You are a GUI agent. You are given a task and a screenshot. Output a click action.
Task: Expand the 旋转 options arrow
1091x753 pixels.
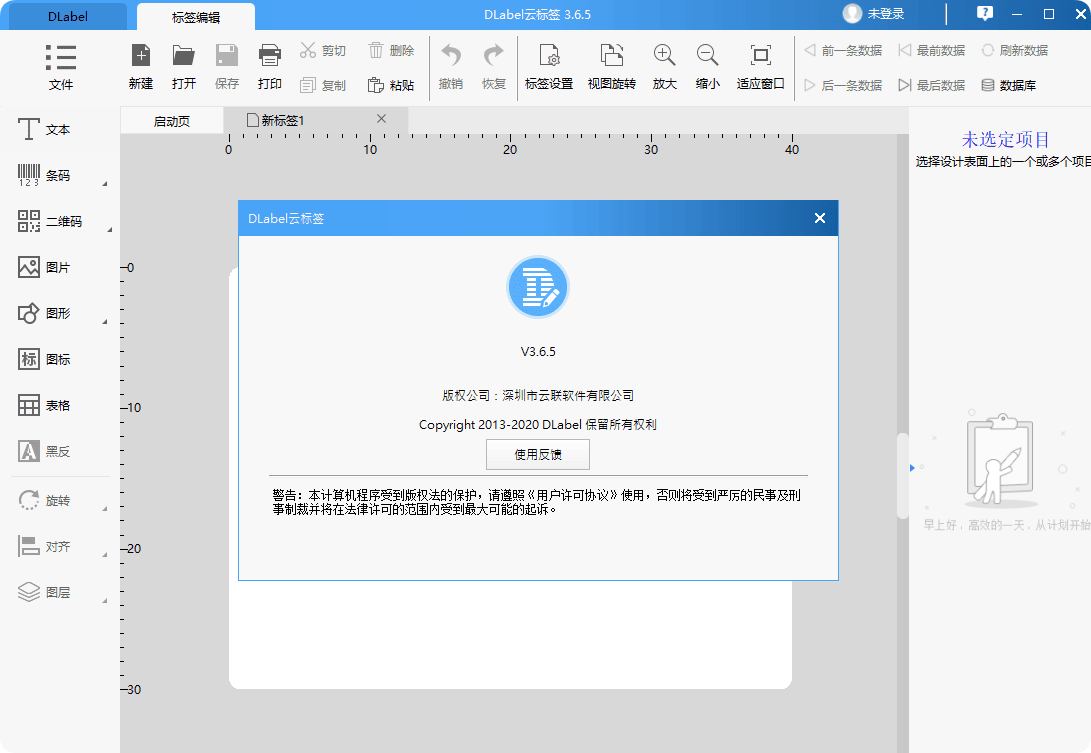click(105, 509)
